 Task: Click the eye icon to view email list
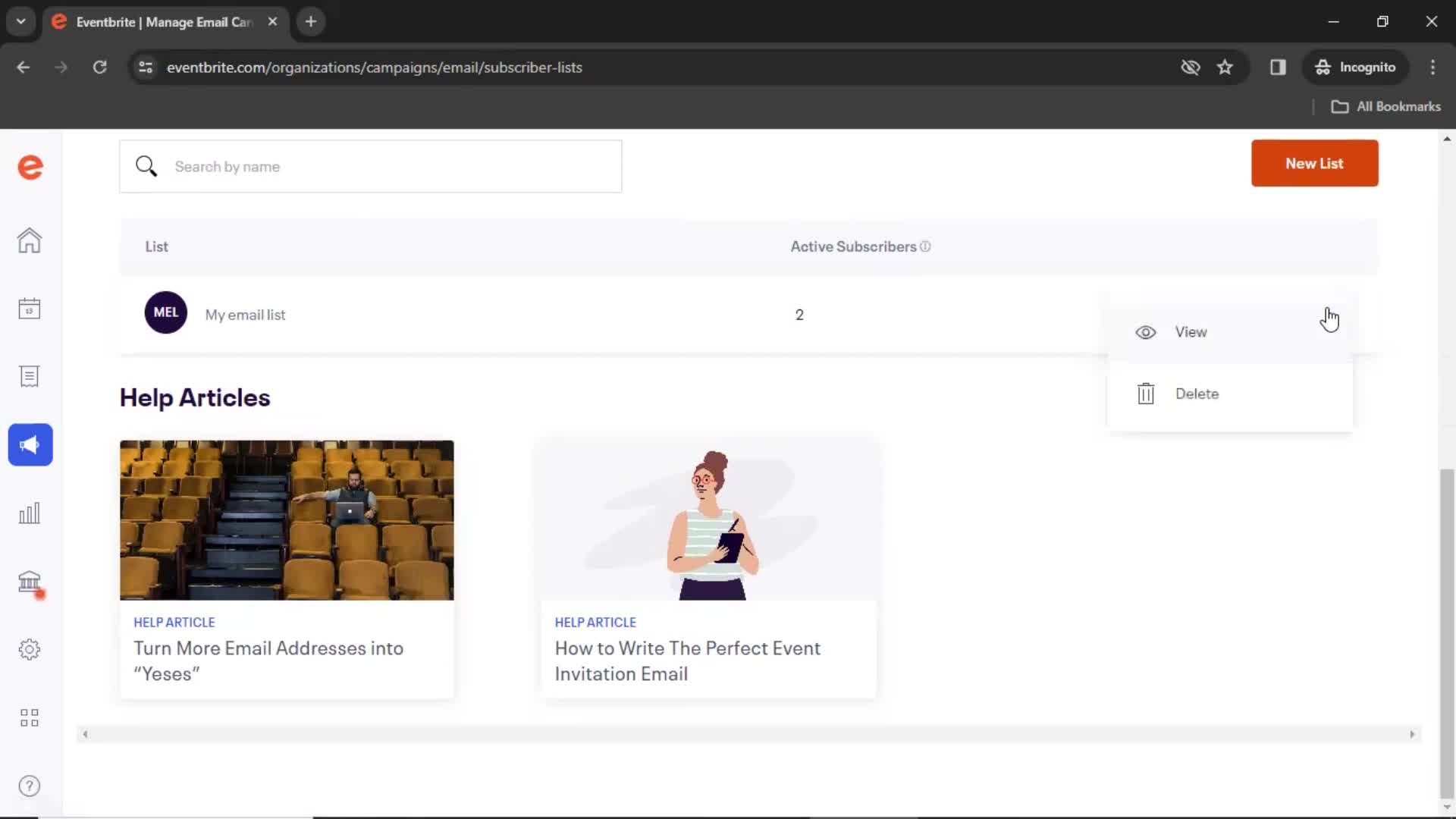coord(1146,331)
